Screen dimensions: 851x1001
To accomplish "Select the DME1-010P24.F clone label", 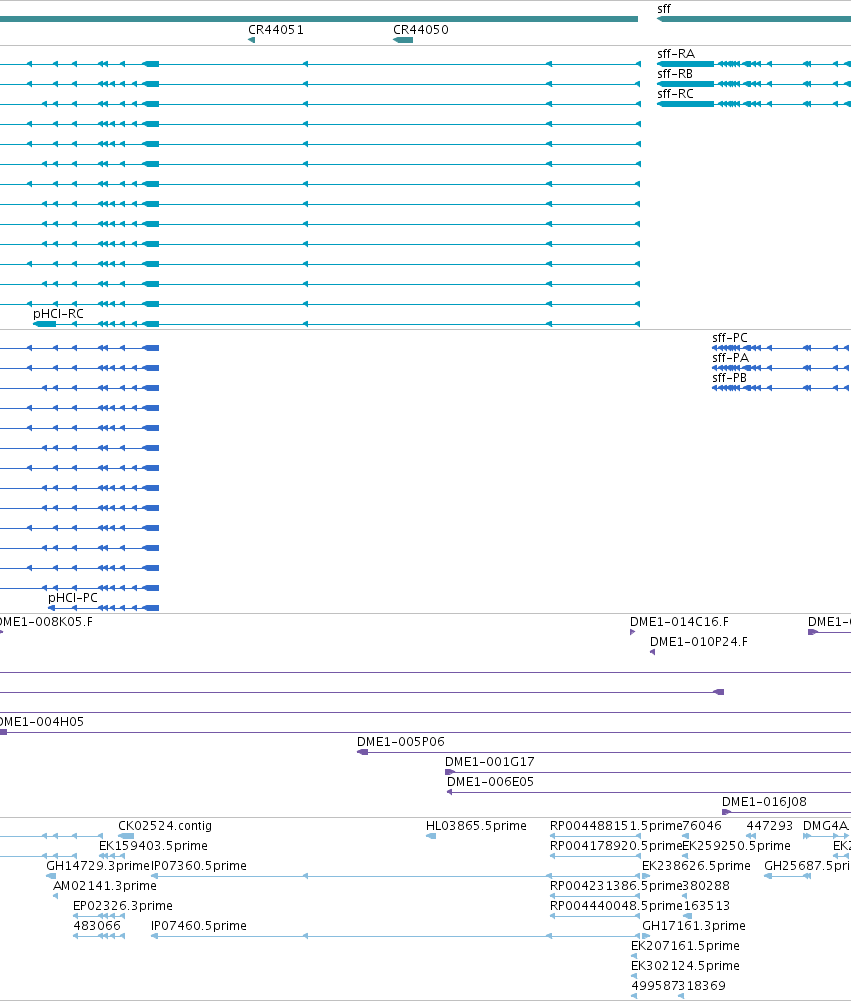I will [x=699, y=642].
